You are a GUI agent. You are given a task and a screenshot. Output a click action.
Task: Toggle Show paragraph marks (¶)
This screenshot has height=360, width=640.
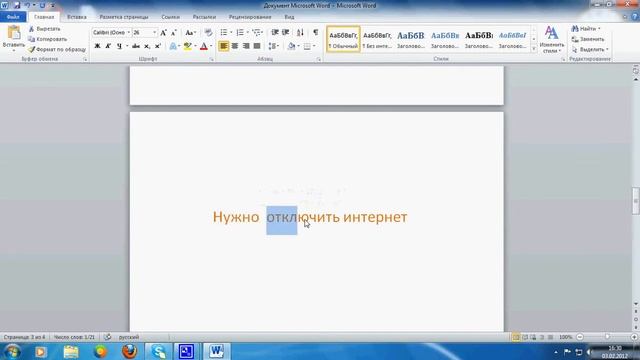pyautogui.click(x=316, y=32)
